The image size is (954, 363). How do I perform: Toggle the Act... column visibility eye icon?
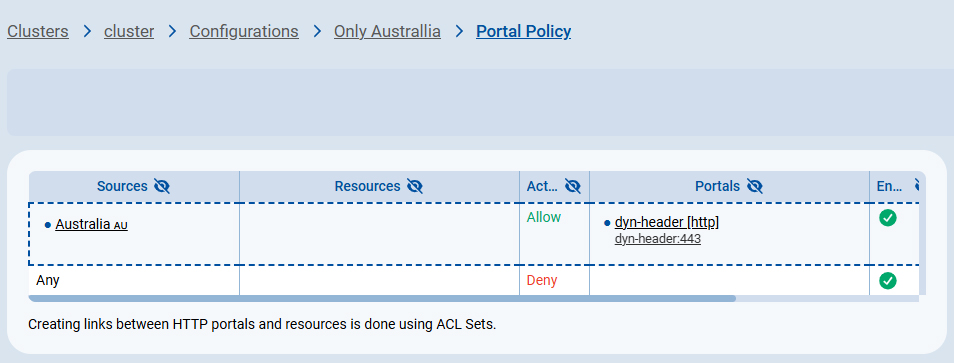point(573,186)
